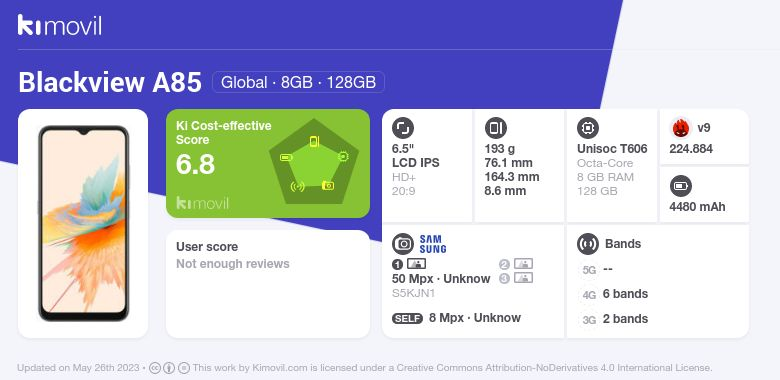Click the Ki Cost-effective Score pentagon chart

pyautogui.click(x=313, y=162)
